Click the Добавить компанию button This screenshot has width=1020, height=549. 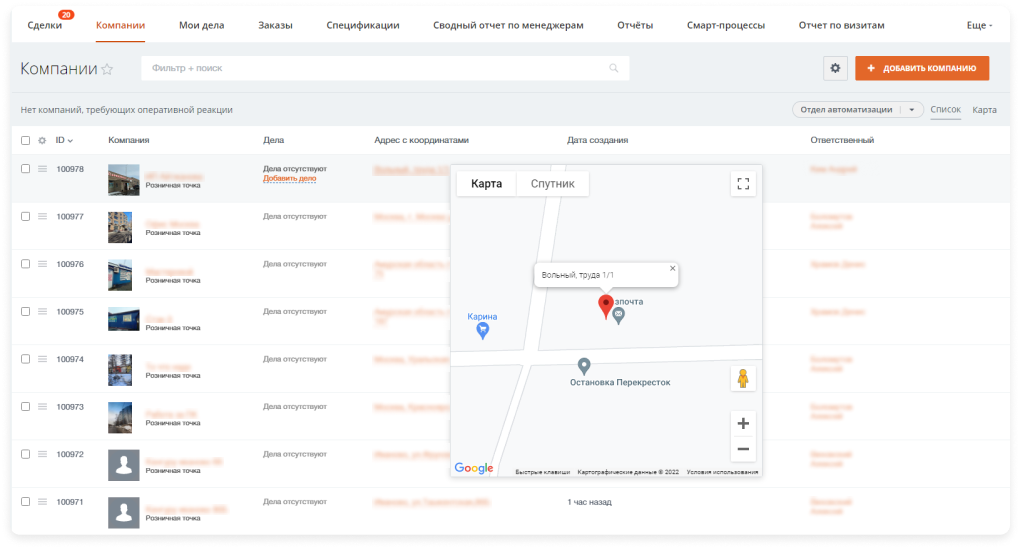pyautogui.click(x=921, y=68)
